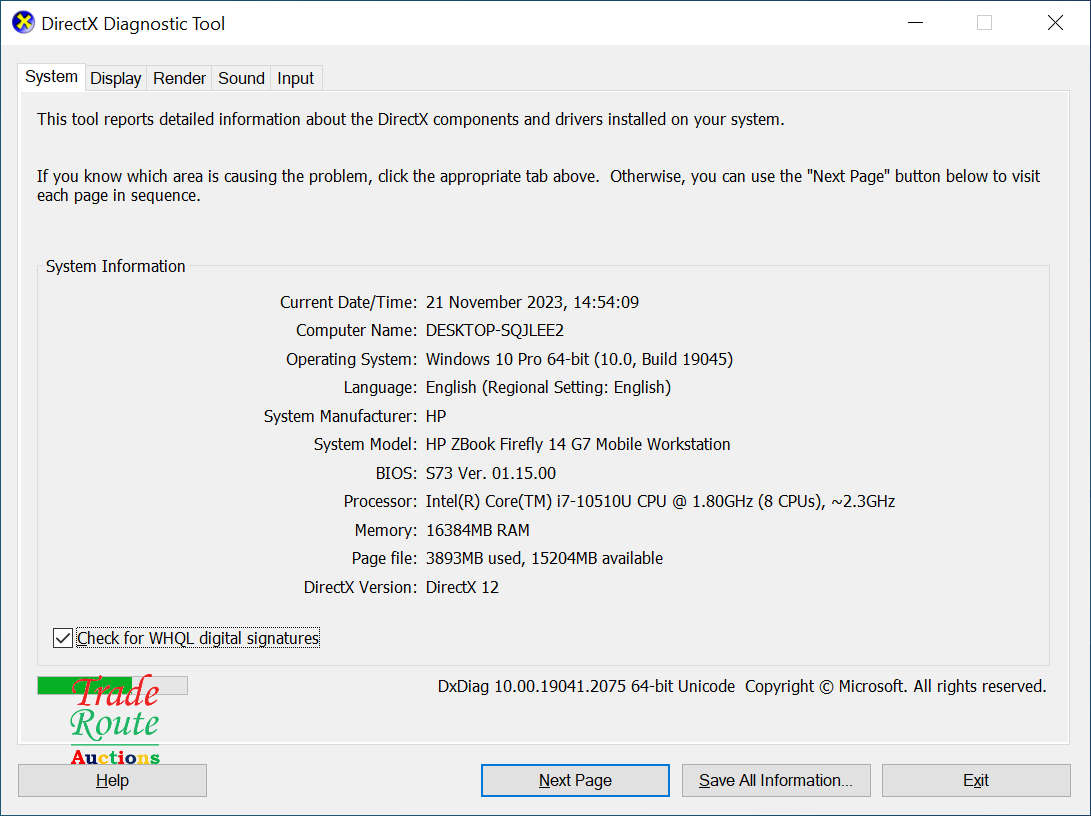Click the DirectX Diagnostic Tool title bar icon
This screenshot has height=816, width=1091.
tap(23, 23)
